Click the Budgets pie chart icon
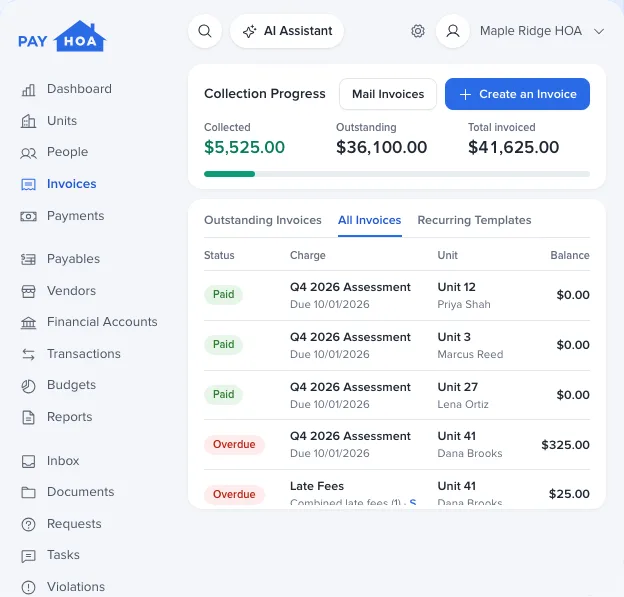This screenshot has height=597, width=624. coord(28,386)
